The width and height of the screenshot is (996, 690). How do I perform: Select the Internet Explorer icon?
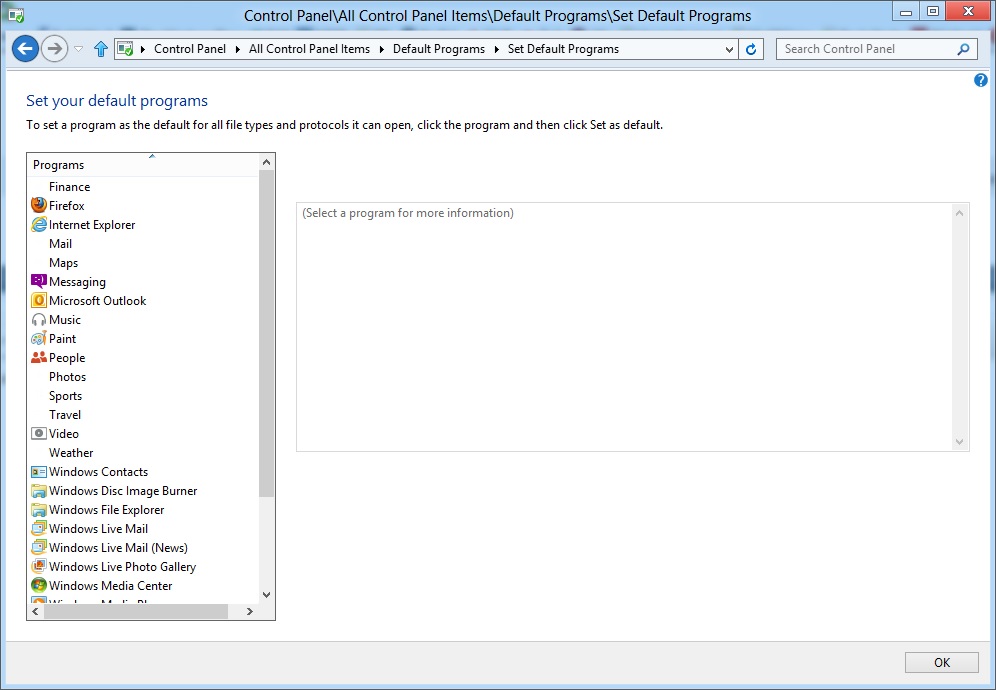click(39, 225)
